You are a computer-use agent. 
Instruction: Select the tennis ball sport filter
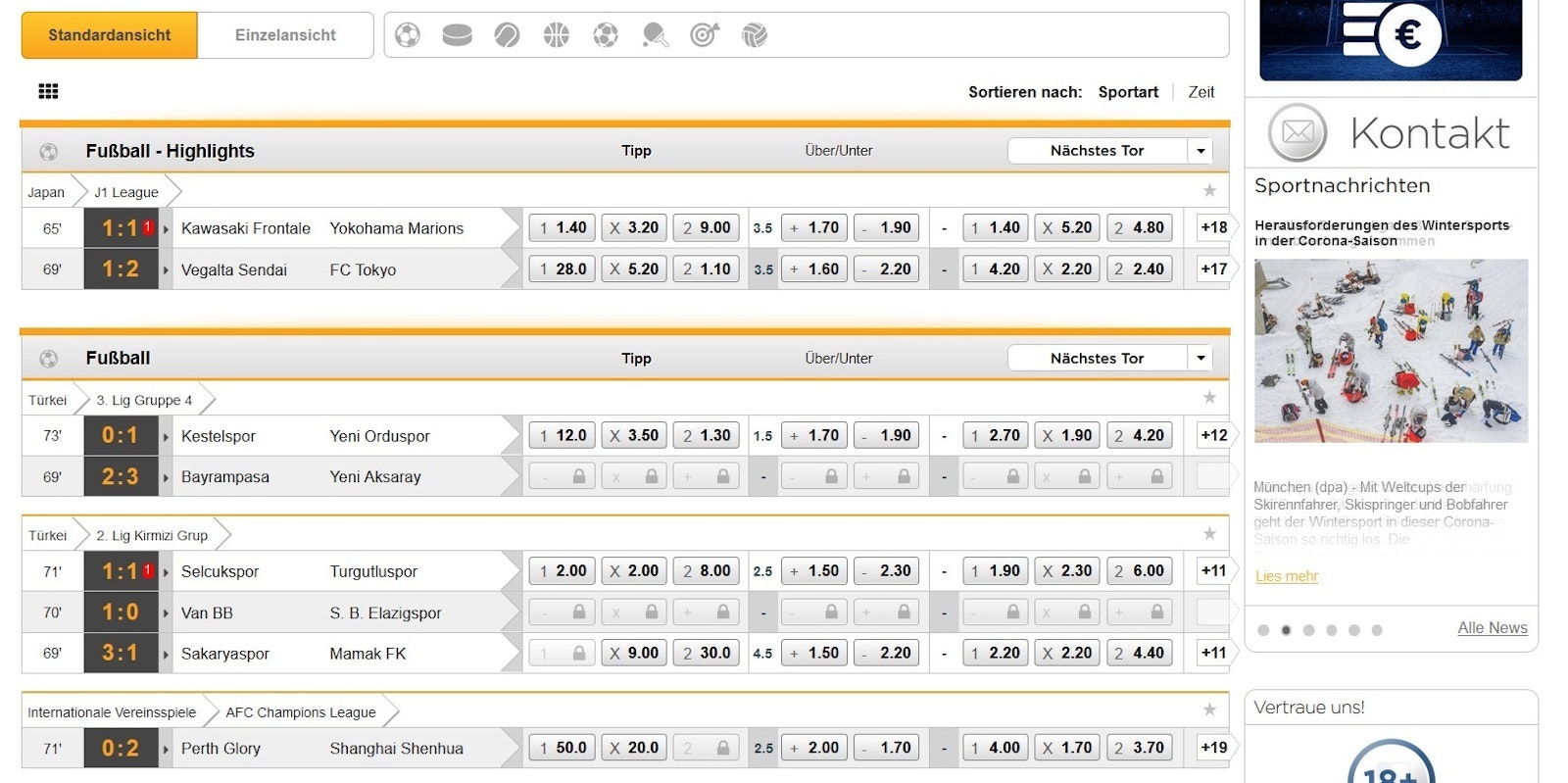point(507,35)
